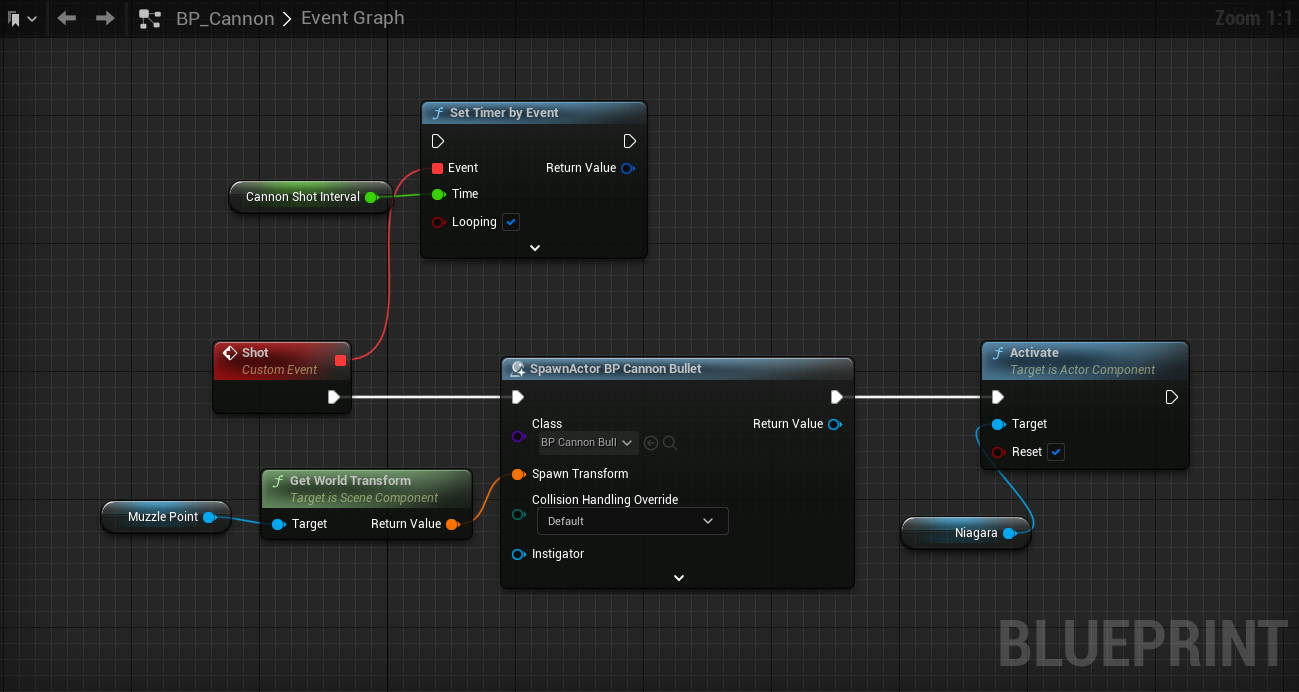Viewport: 1299px width, 692px height.
Task: Click Set Timer input execution pin
Action: point(438,141)
